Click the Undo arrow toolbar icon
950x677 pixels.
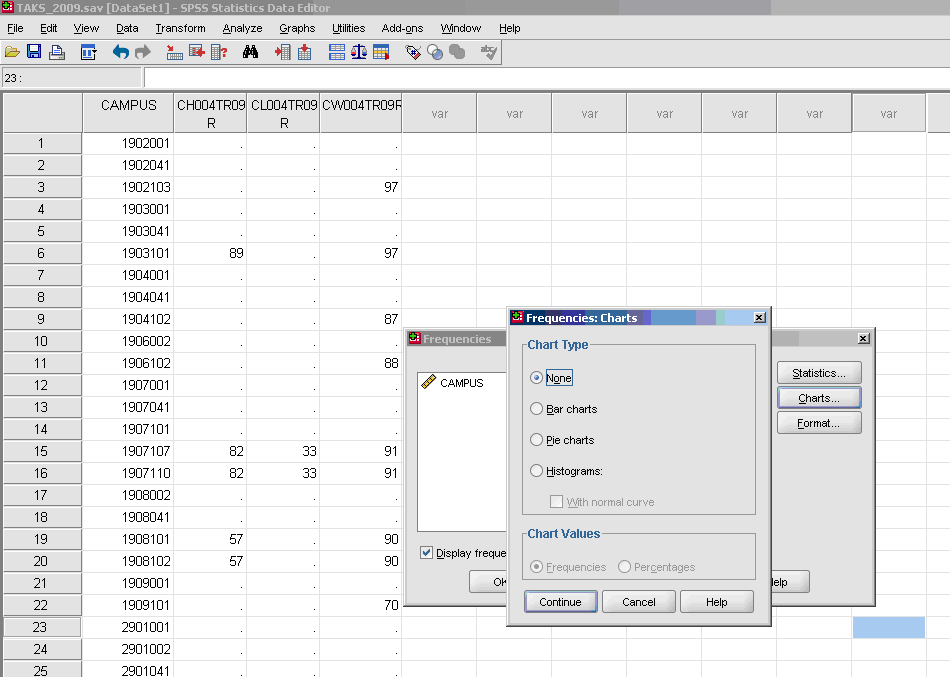[120, 52]
